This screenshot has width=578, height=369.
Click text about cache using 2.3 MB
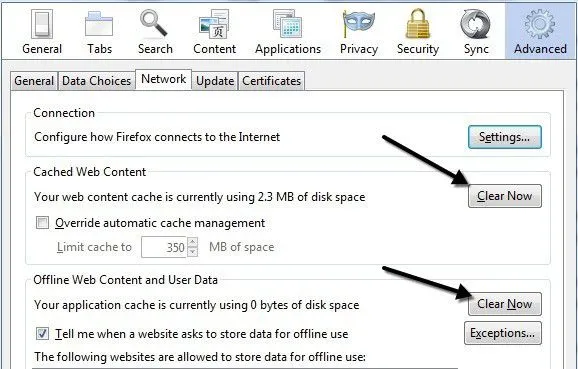click(x=199, y=197)
